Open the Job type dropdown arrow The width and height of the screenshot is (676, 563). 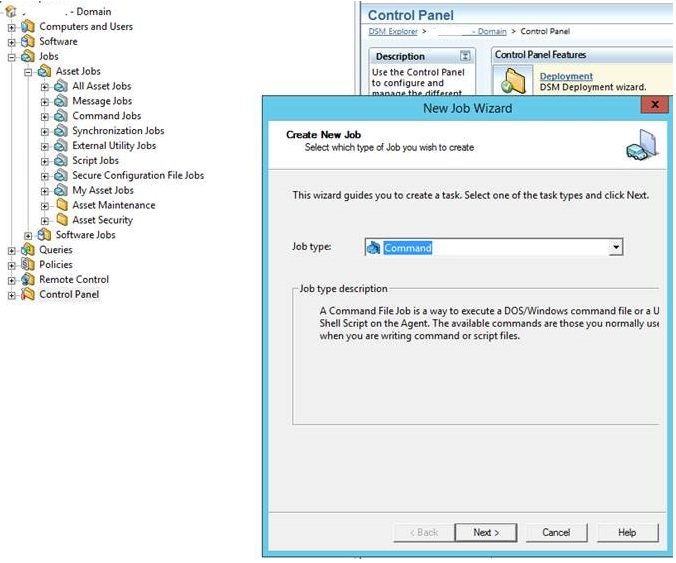click(616, 247)
